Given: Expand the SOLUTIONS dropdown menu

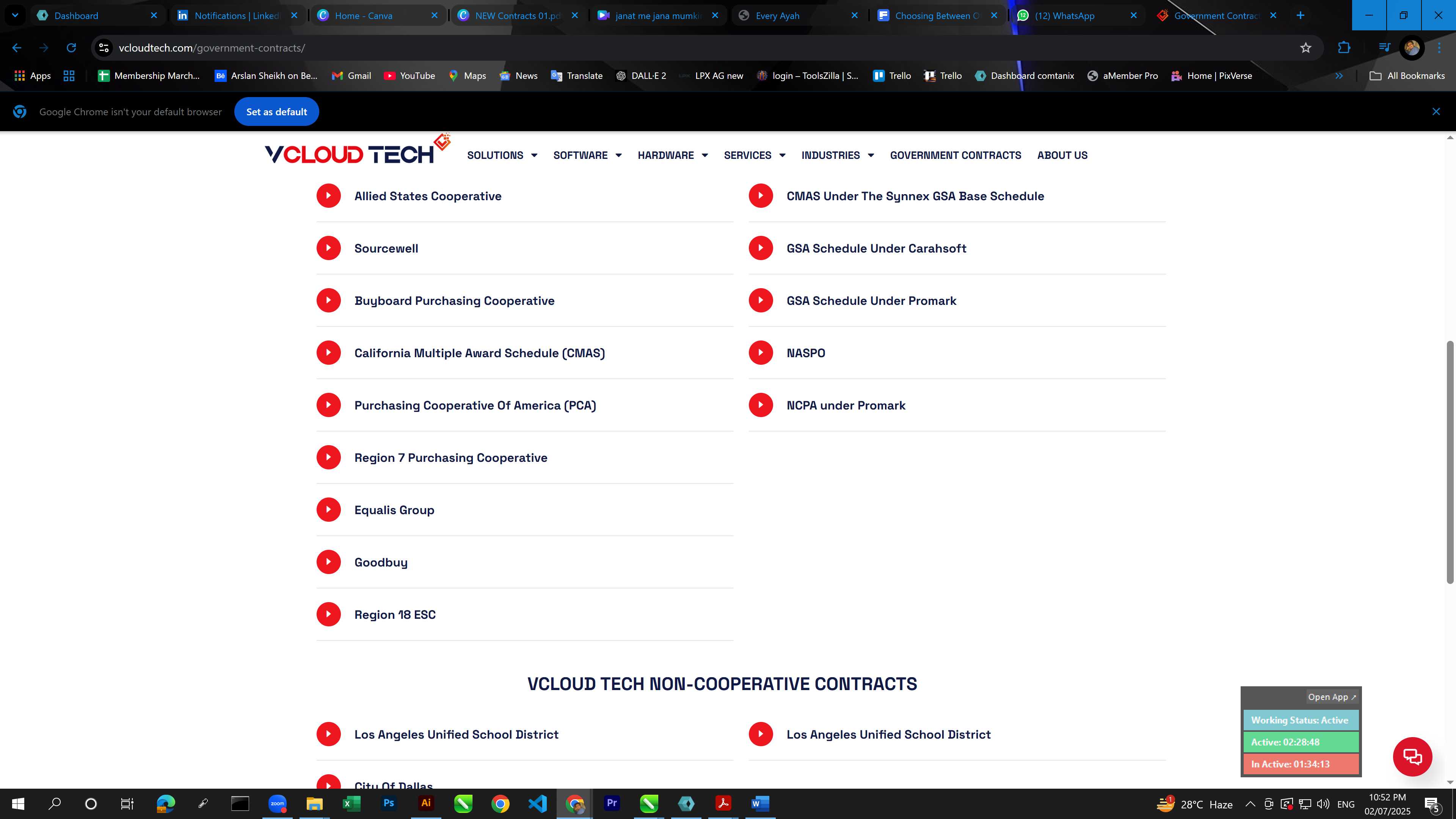Looking at the screenshot, I should click(502, 155).
